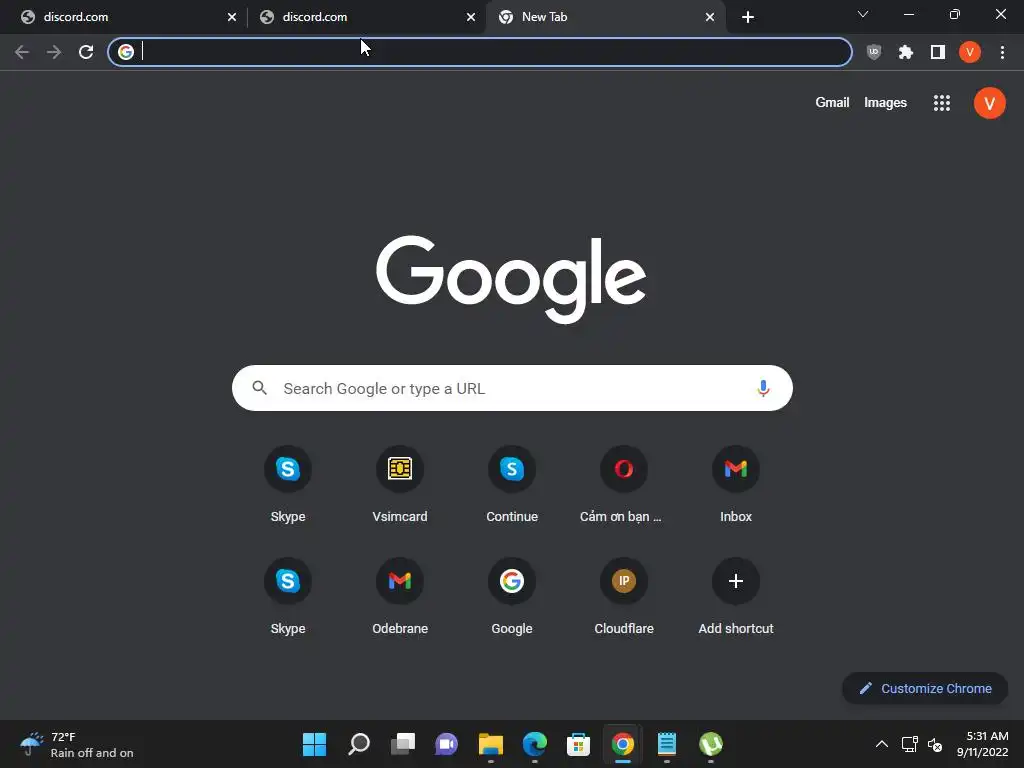Open the Images link
1024x768 pixels.
[x=885, y=103]
